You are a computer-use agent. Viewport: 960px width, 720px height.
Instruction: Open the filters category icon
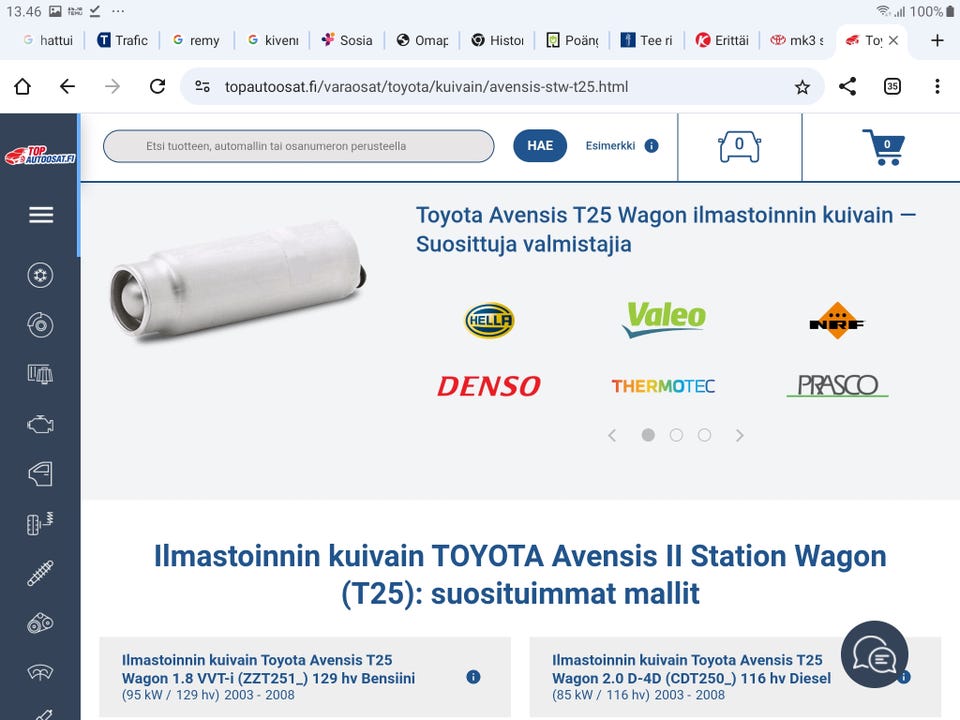point(40,374)
